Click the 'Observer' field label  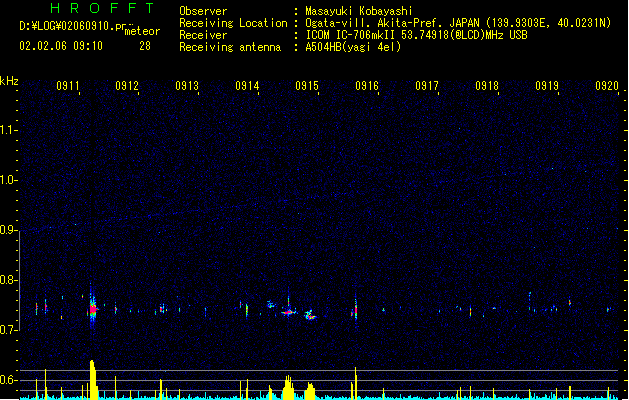(203, 11)
